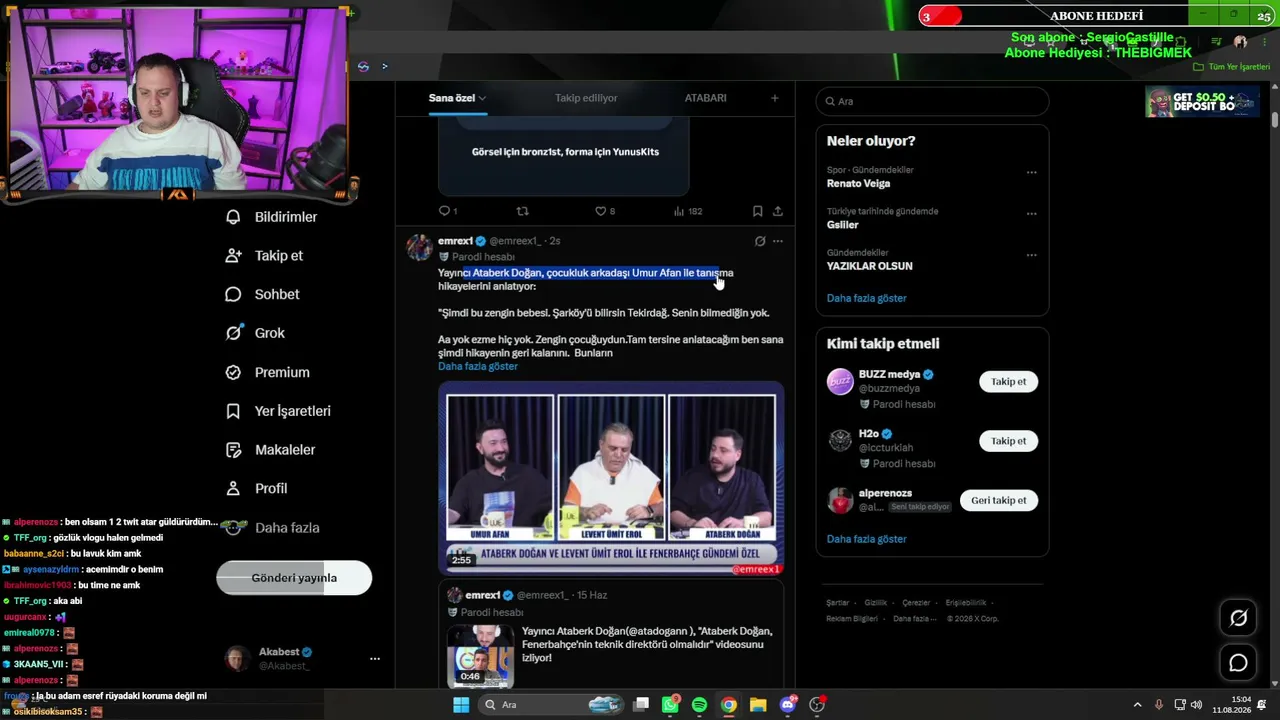Open alperenozs profile avatar
This screenshot has width=1280, height=720.
pyautogui.click(x=840, y=500)
